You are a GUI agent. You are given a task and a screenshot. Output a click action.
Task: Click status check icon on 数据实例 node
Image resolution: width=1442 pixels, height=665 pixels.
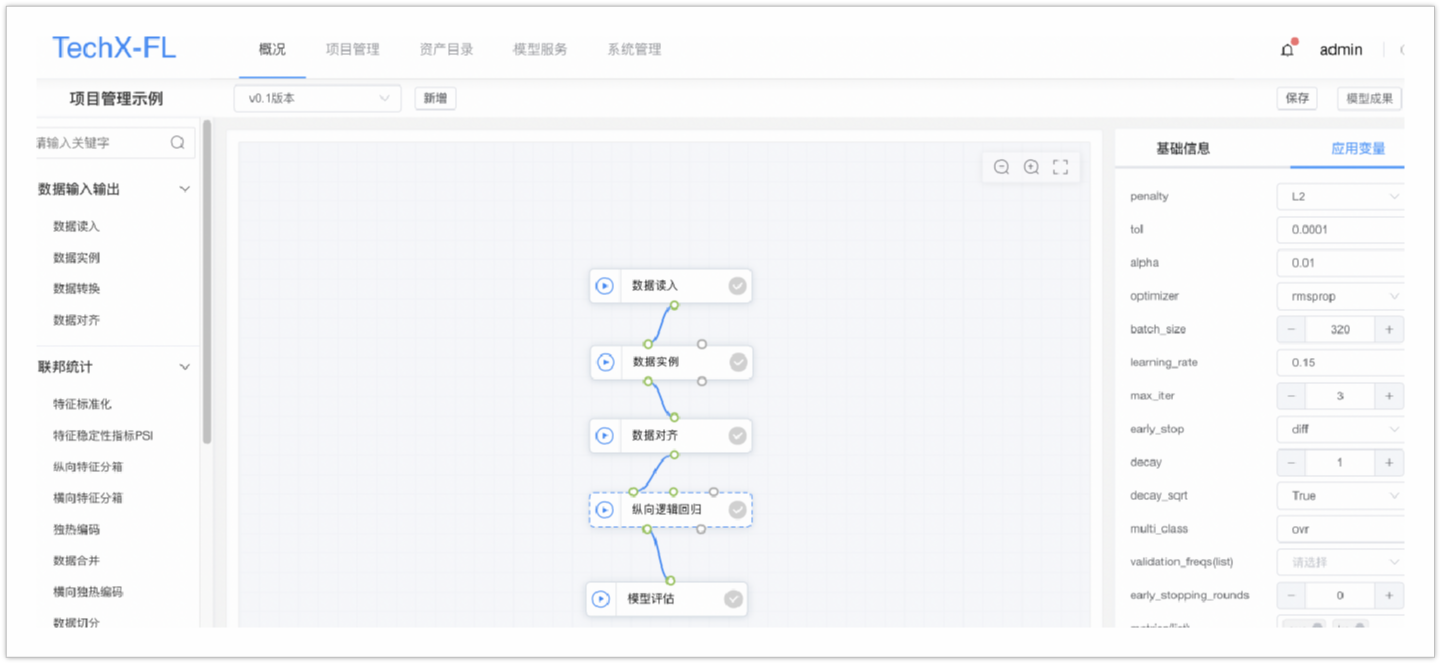pos(738,362)
